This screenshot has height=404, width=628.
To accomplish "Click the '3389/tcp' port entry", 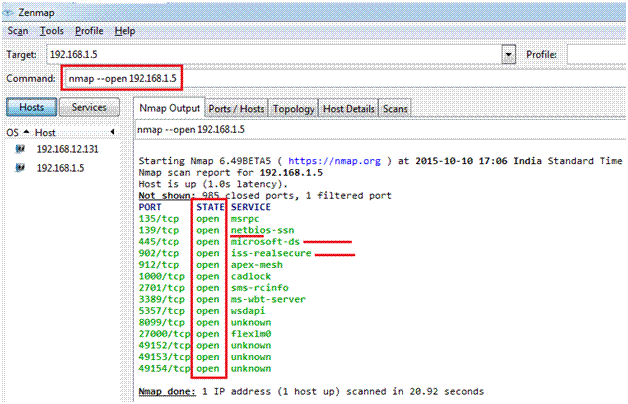I will [x=161, y=299].
